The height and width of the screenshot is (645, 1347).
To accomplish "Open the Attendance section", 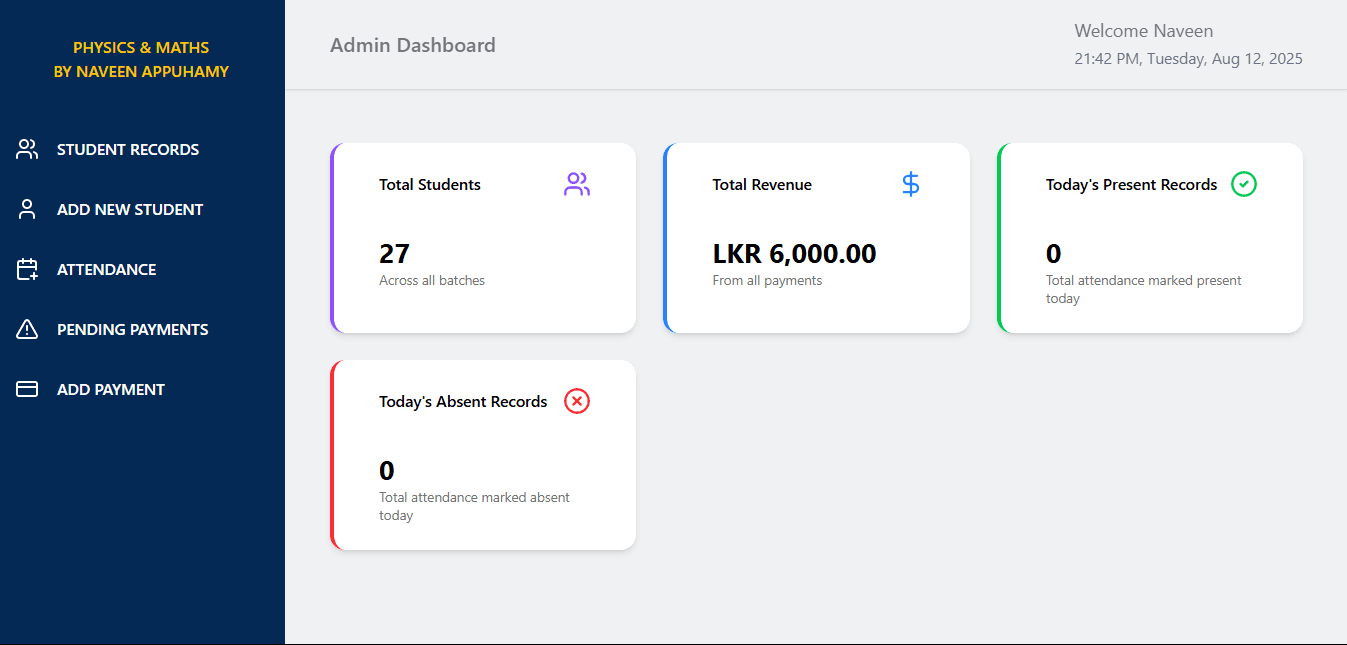I will point(107,269).
